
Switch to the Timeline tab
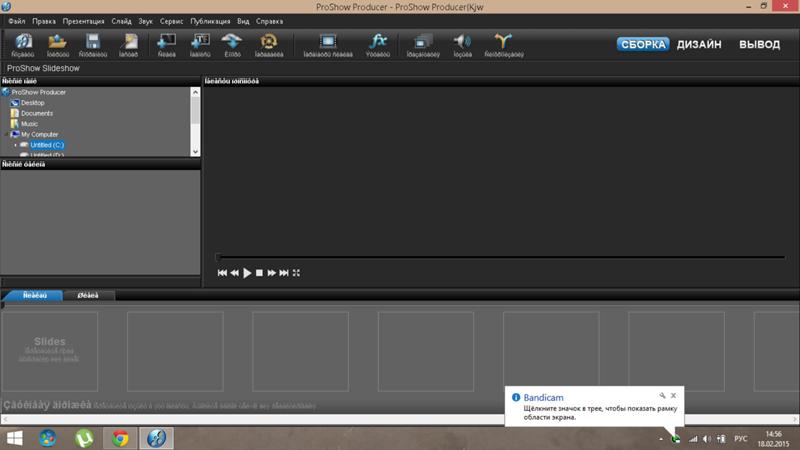88,295
